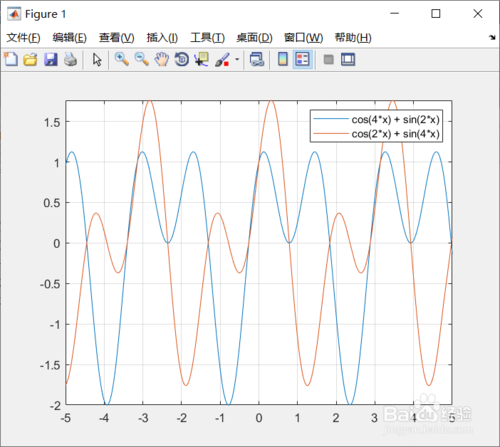Open the 工具(T) menu
This screenshot has width=500, height=447.
(207, 38)
